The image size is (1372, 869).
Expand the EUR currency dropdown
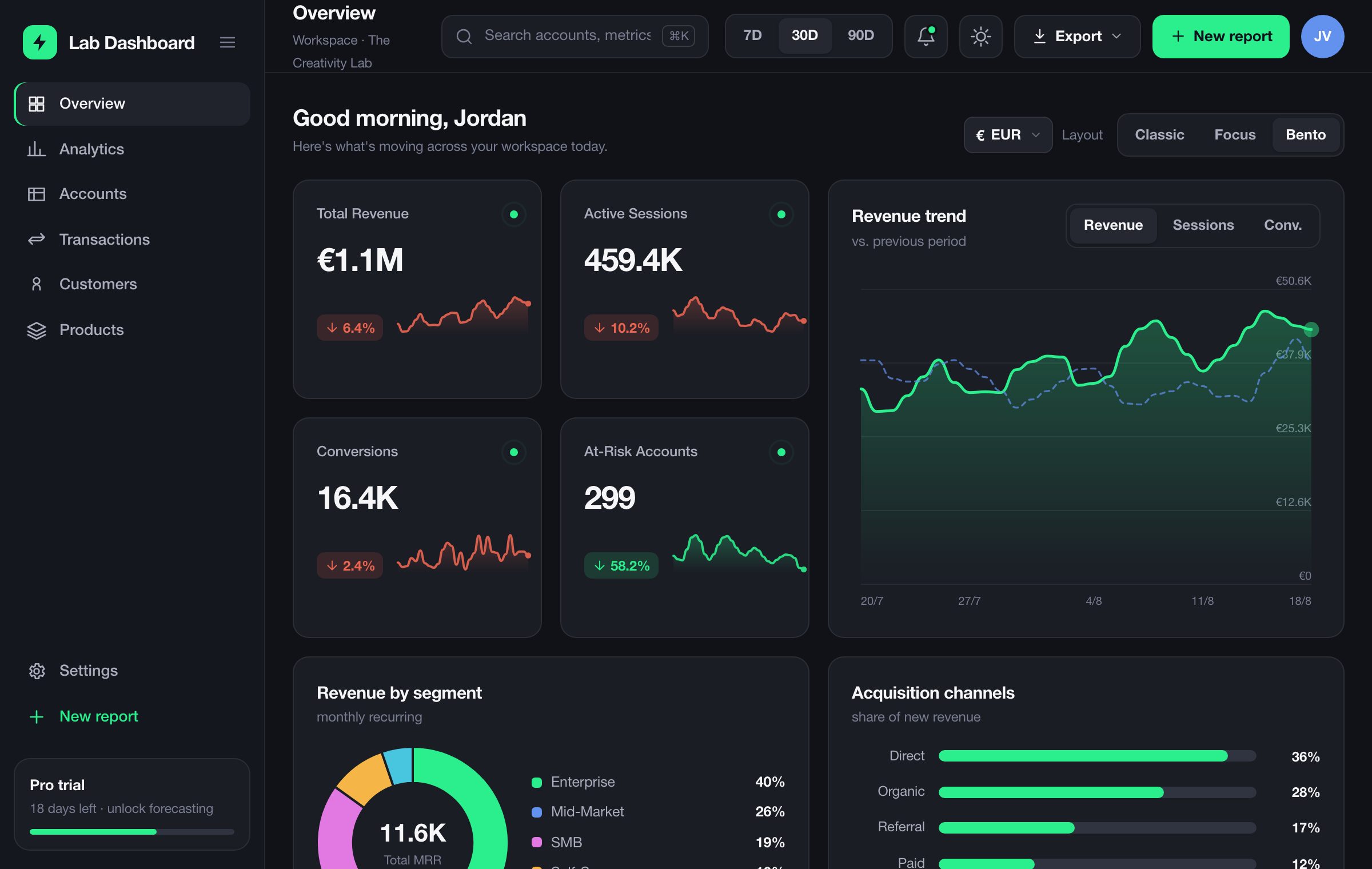[x=1008, y=135]
